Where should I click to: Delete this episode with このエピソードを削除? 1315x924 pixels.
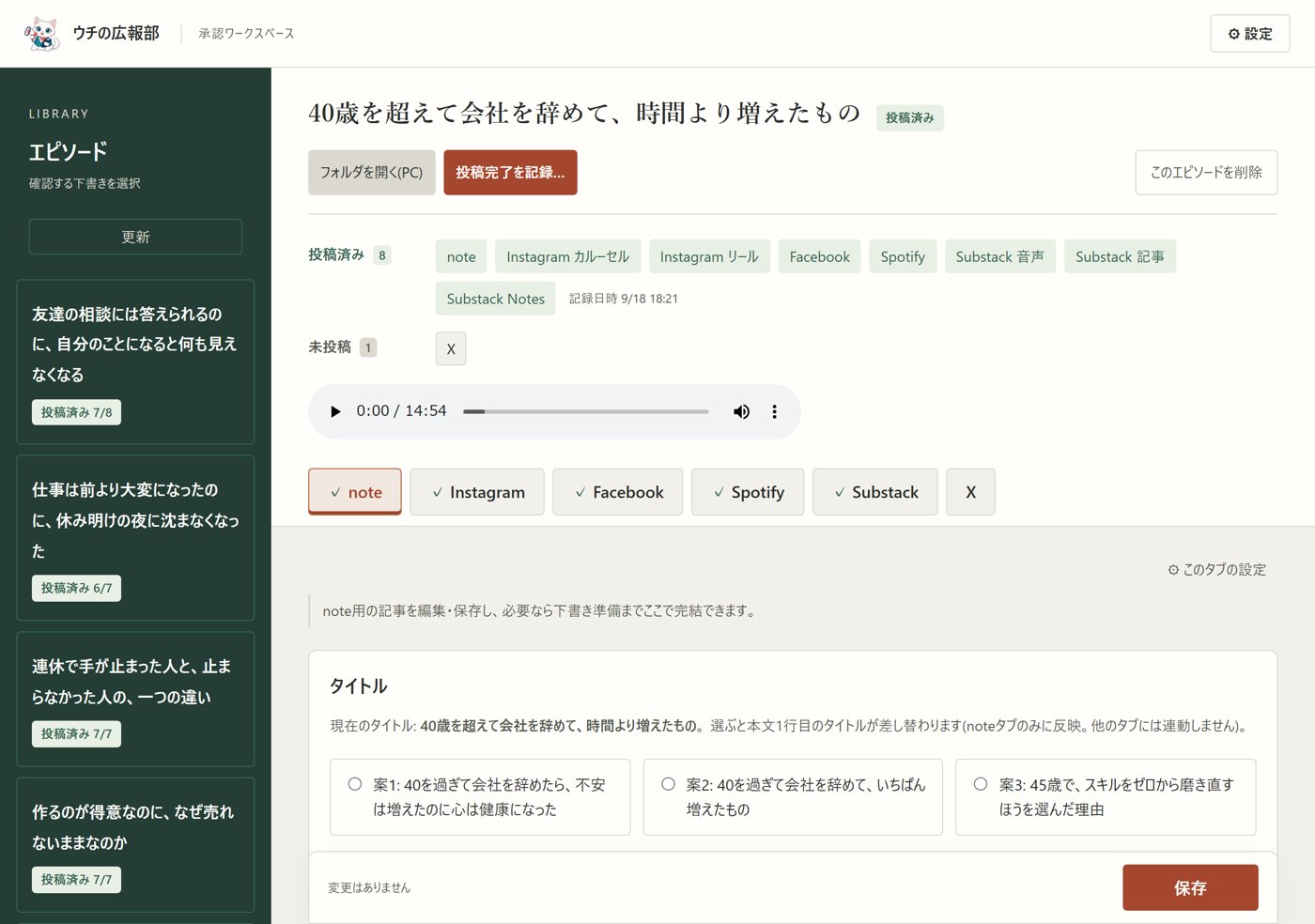tap(1206, 173)
